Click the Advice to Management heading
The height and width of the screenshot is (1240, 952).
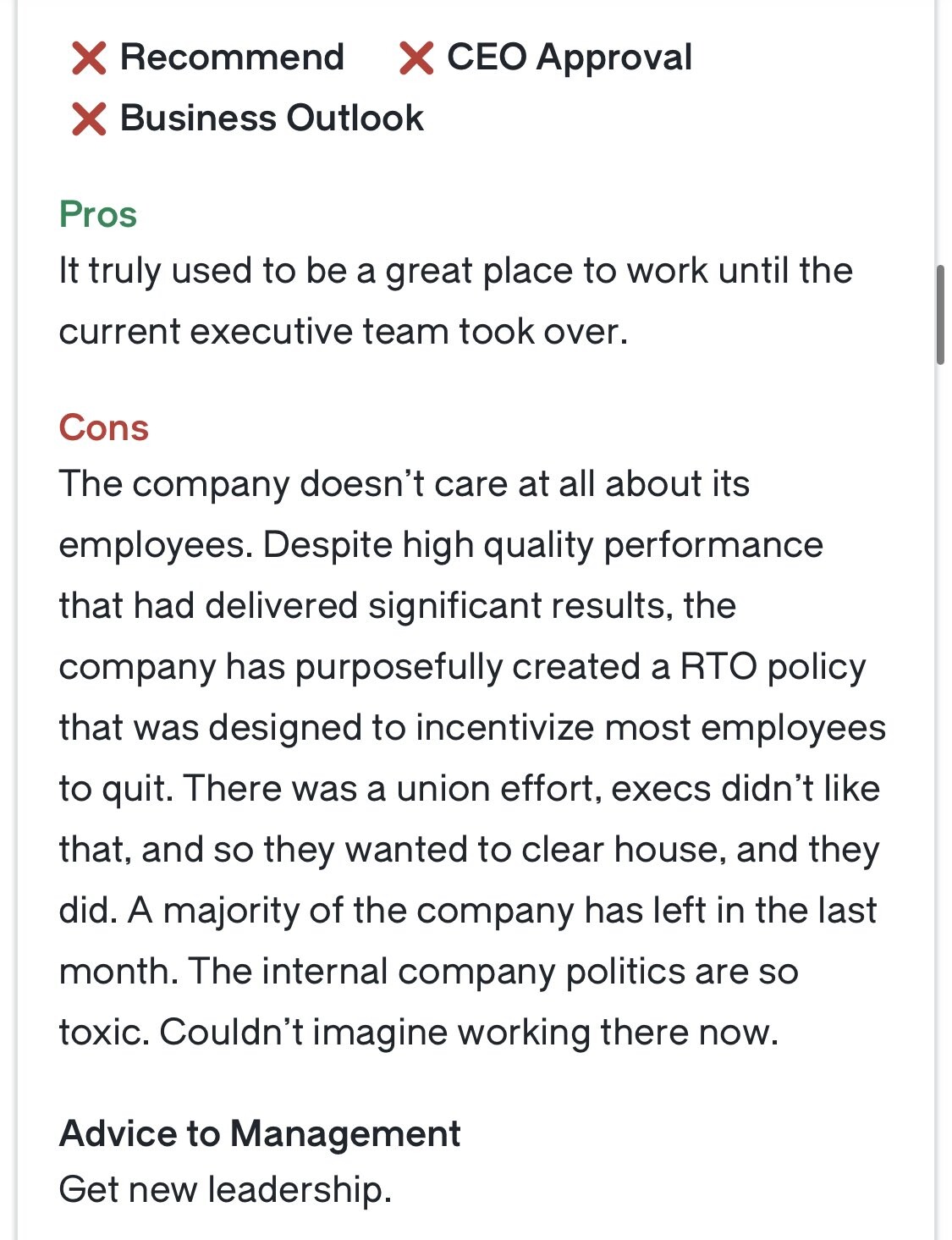260,1133
